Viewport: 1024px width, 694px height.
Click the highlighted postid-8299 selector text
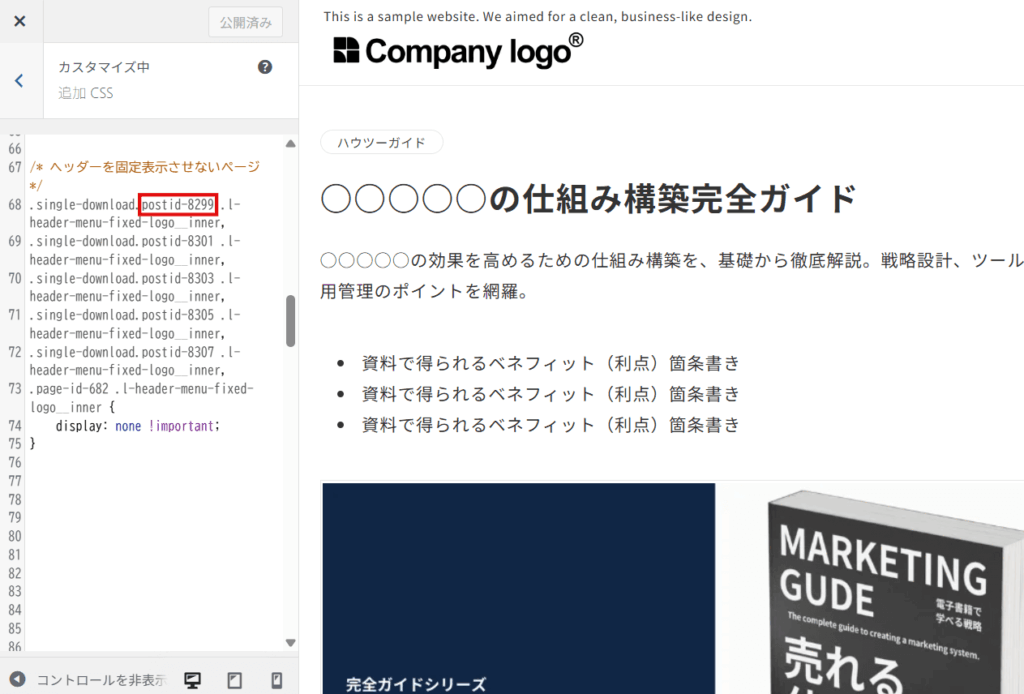point(178,205)
